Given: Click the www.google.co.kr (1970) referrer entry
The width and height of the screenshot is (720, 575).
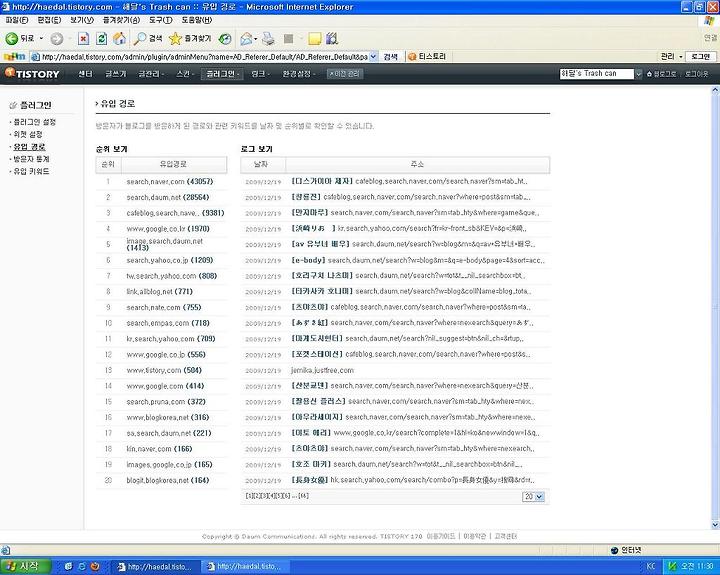Looking at the screenshot, I should coord(168,229).
